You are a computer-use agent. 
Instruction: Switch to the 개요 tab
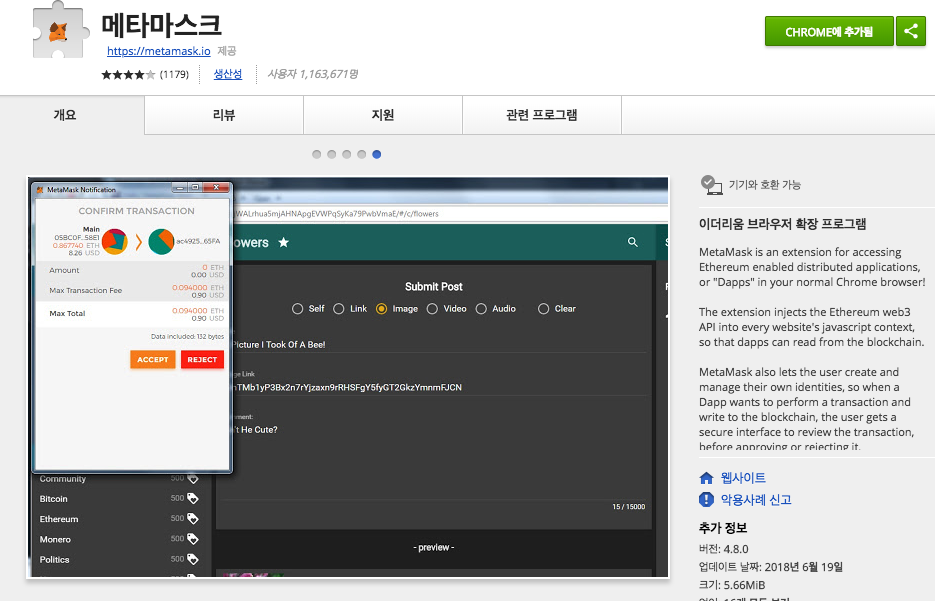tap(65, 115)
